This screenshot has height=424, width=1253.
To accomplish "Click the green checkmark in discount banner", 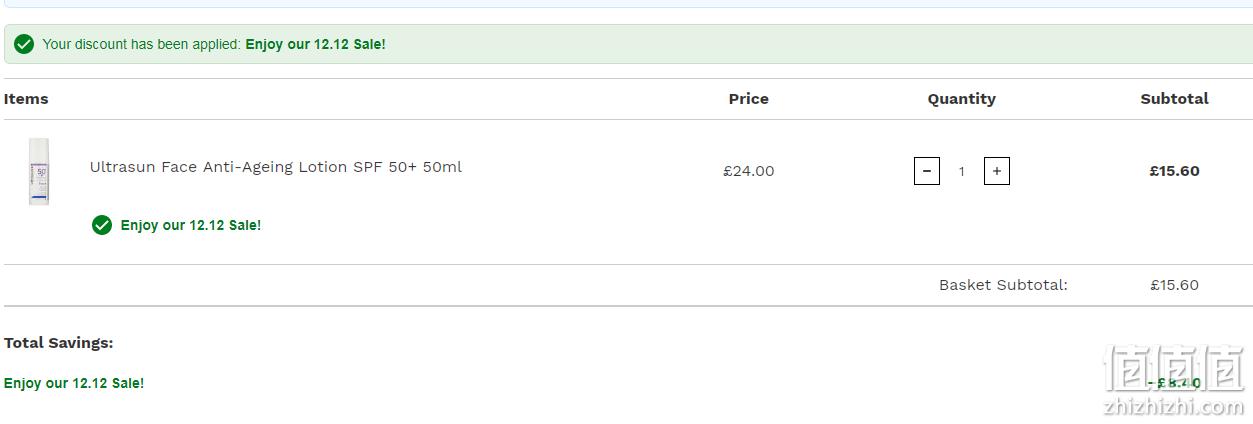I will tap(24, 44).
